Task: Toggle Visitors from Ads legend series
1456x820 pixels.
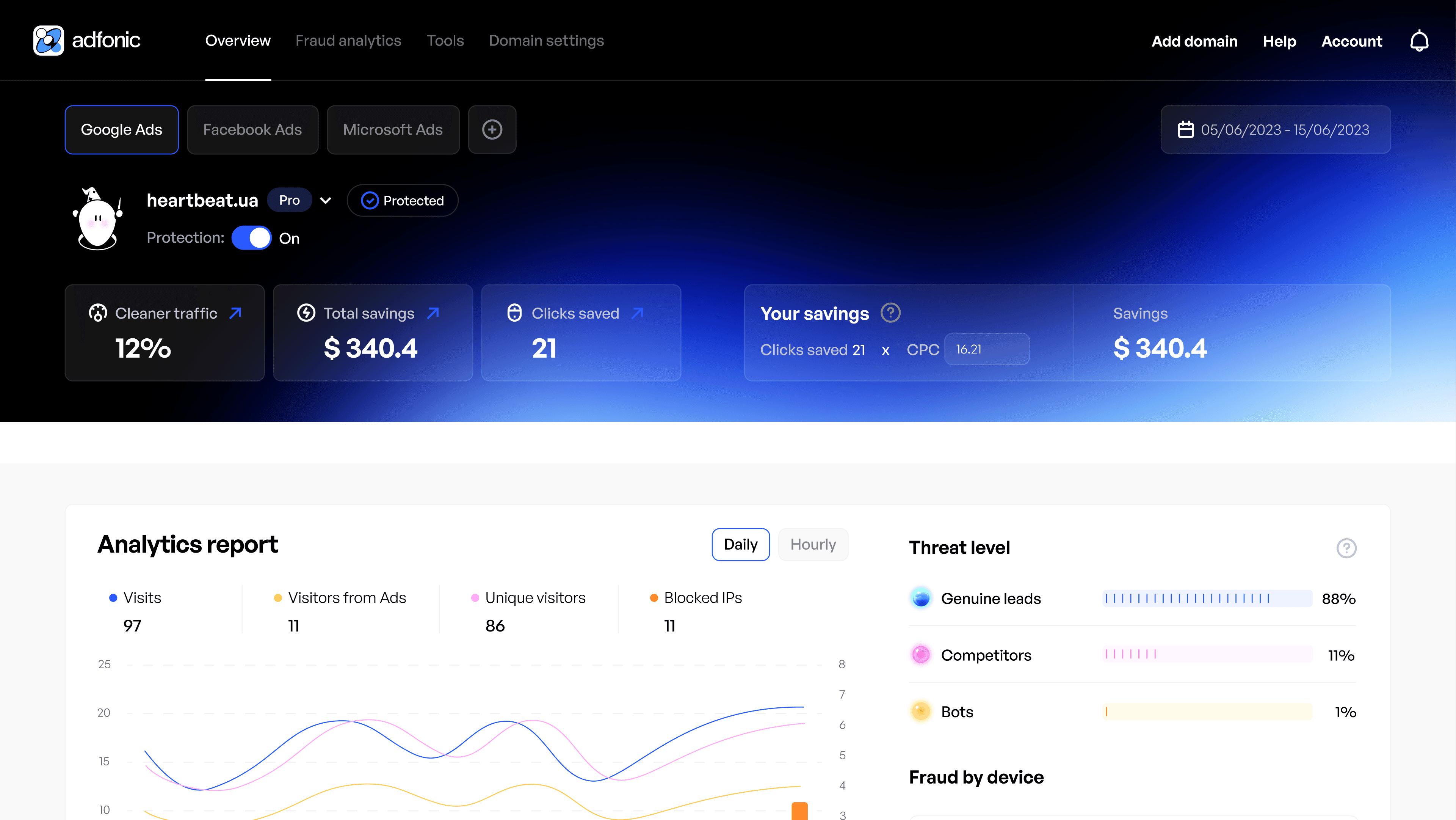Action: pos(340,598)
